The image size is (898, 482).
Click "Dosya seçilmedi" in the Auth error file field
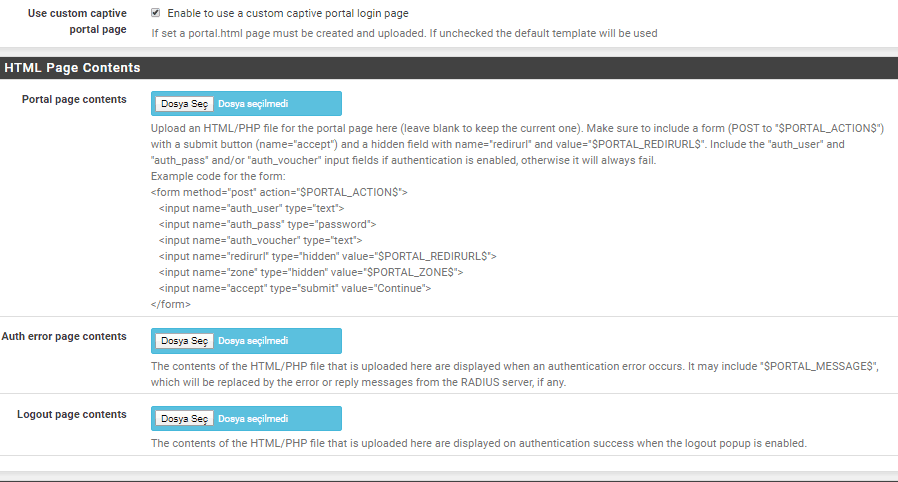pyautogui.click(x=253, y=340)
